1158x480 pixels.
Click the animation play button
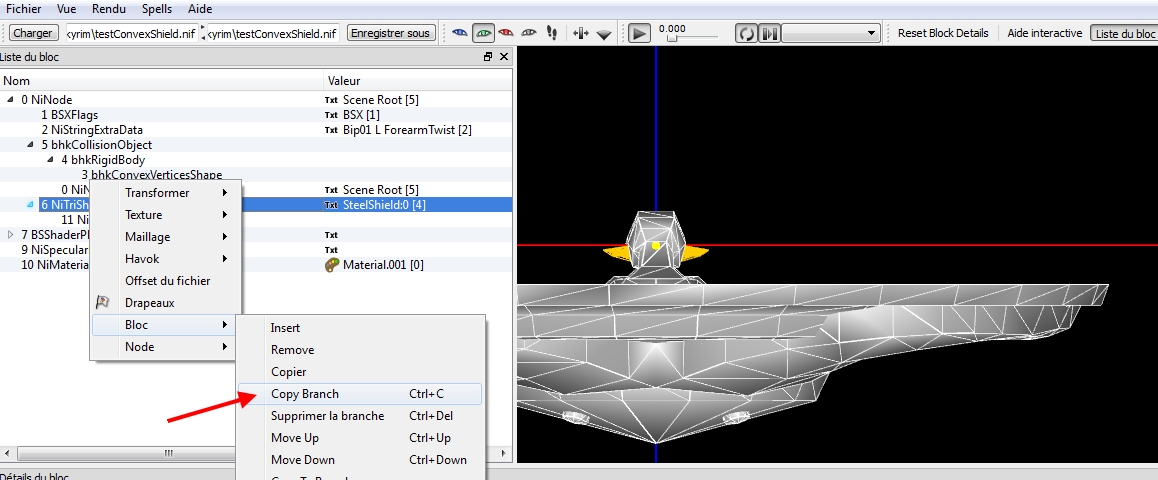coord(639,33)
